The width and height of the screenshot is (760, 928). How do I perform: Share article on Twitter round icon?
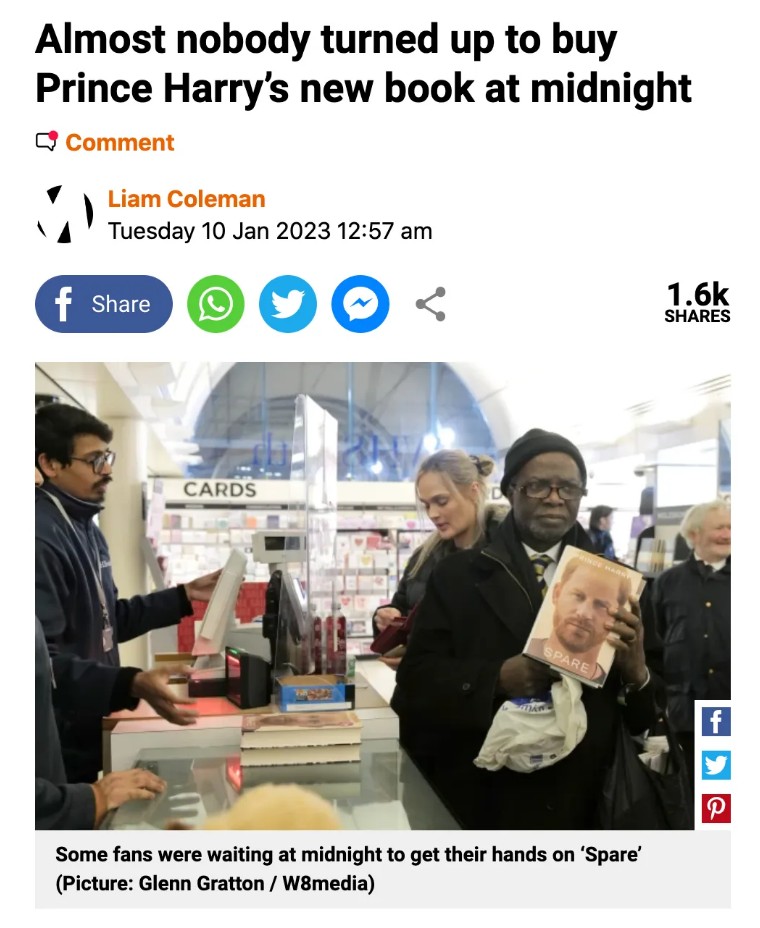point(288,304)
